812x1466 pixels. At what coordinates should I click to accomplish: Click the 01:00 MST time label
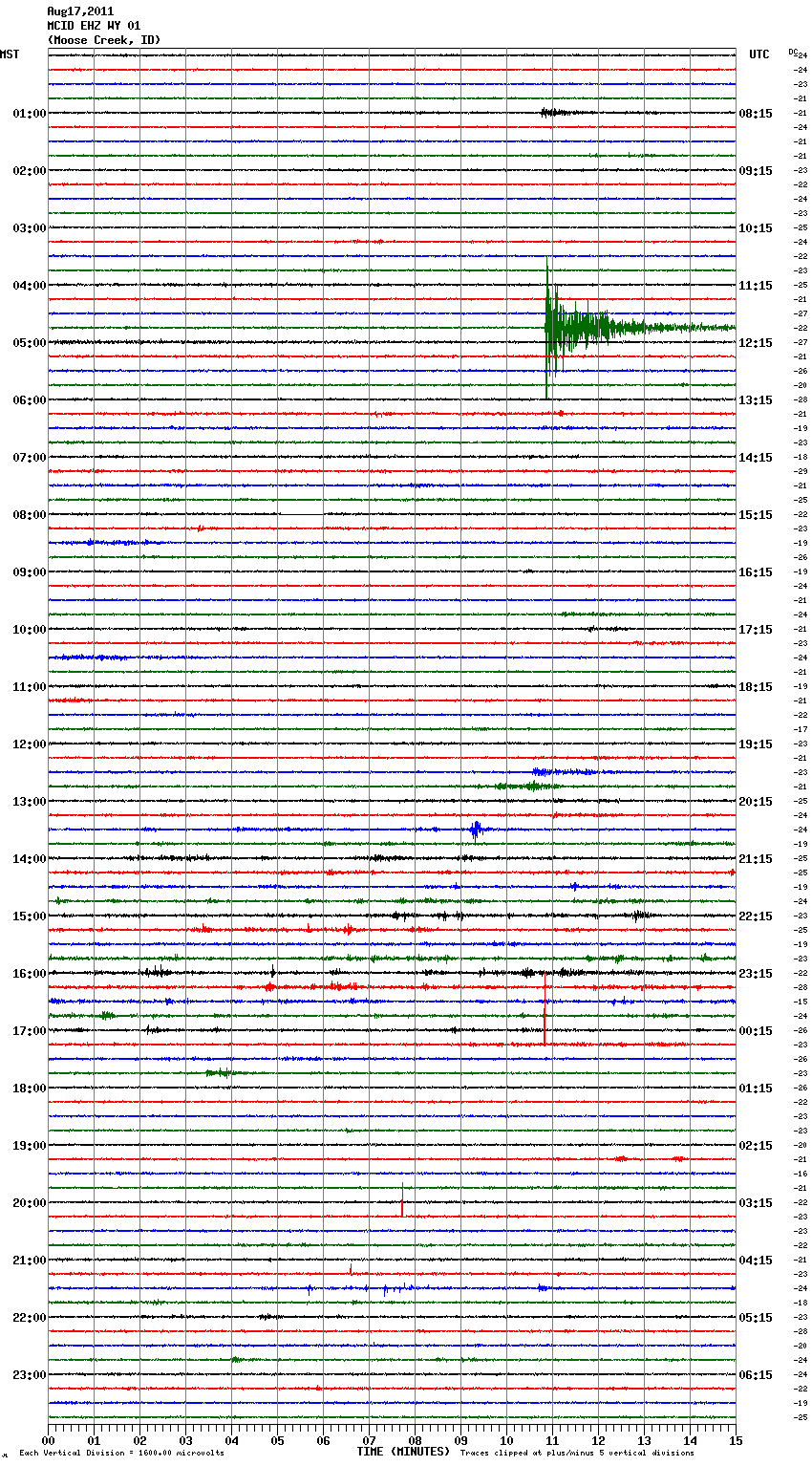[30, 114]
